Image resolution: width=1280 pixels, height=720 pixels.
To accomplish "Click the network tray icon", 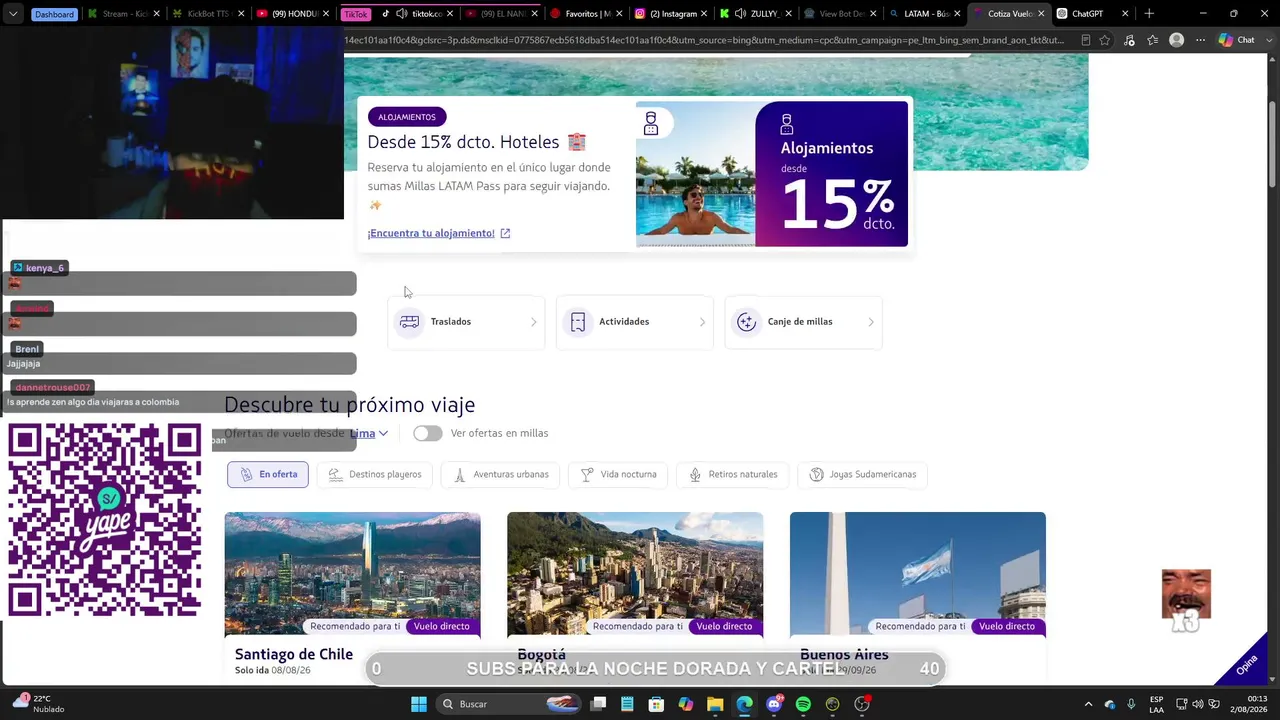I will (1181, 704).
